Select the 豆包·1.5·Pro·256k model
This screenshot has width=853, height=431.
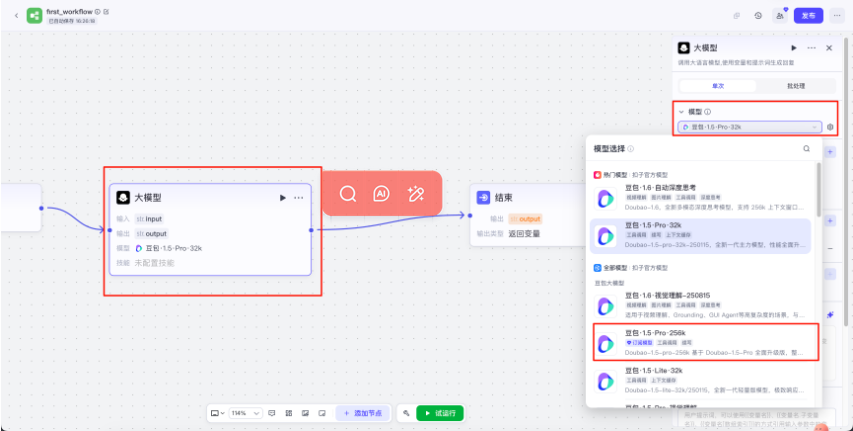point(706,342)
